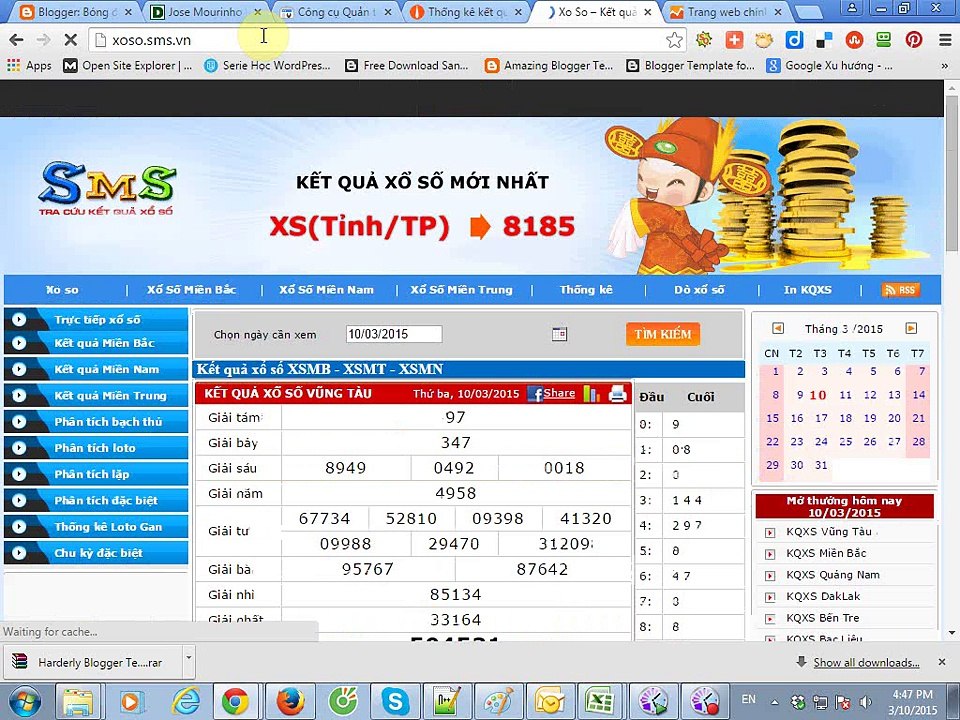Open Thống kê menu item
The width and height of the screenshot is (960, 720).
(586, 290)
